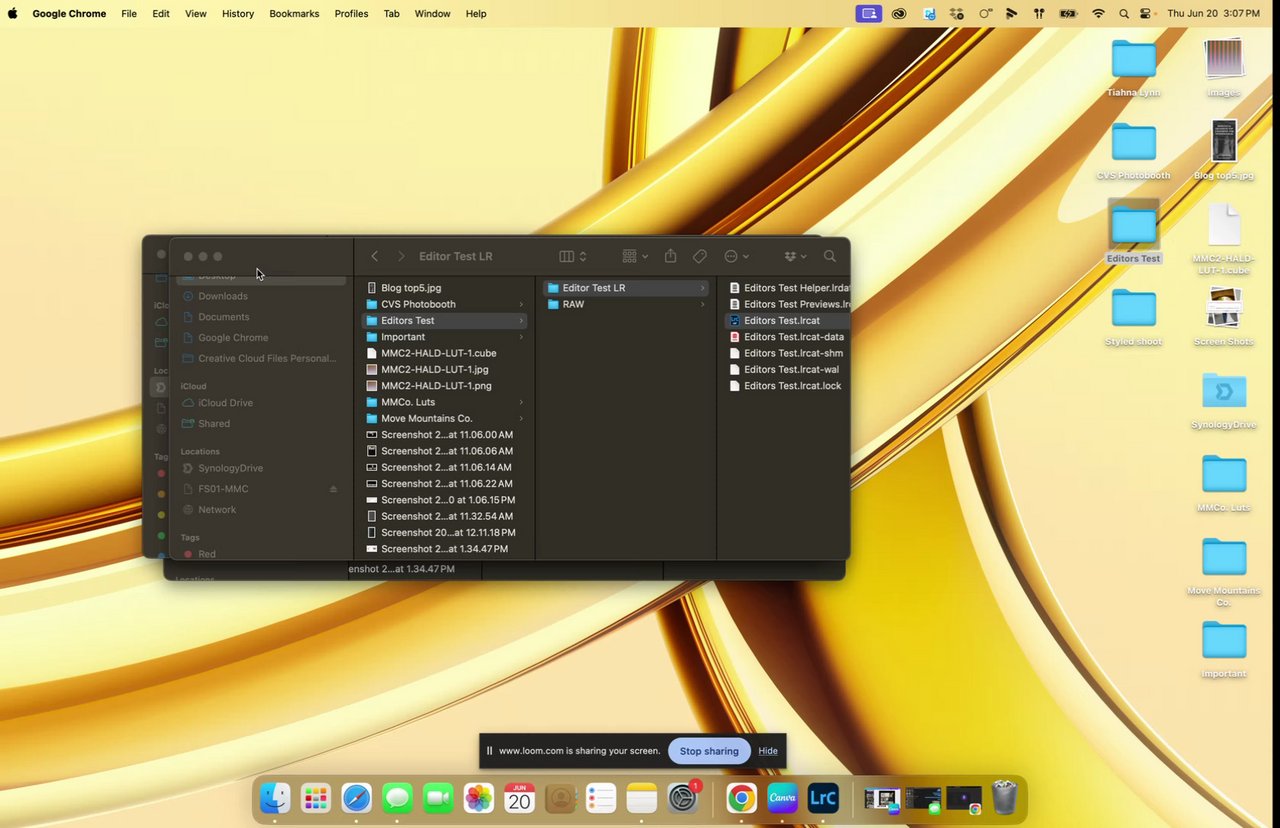The width and height of the screenshot is (1280, 828).
Task: Open the Finder action (ellipsis) menu
Action: 736,257
